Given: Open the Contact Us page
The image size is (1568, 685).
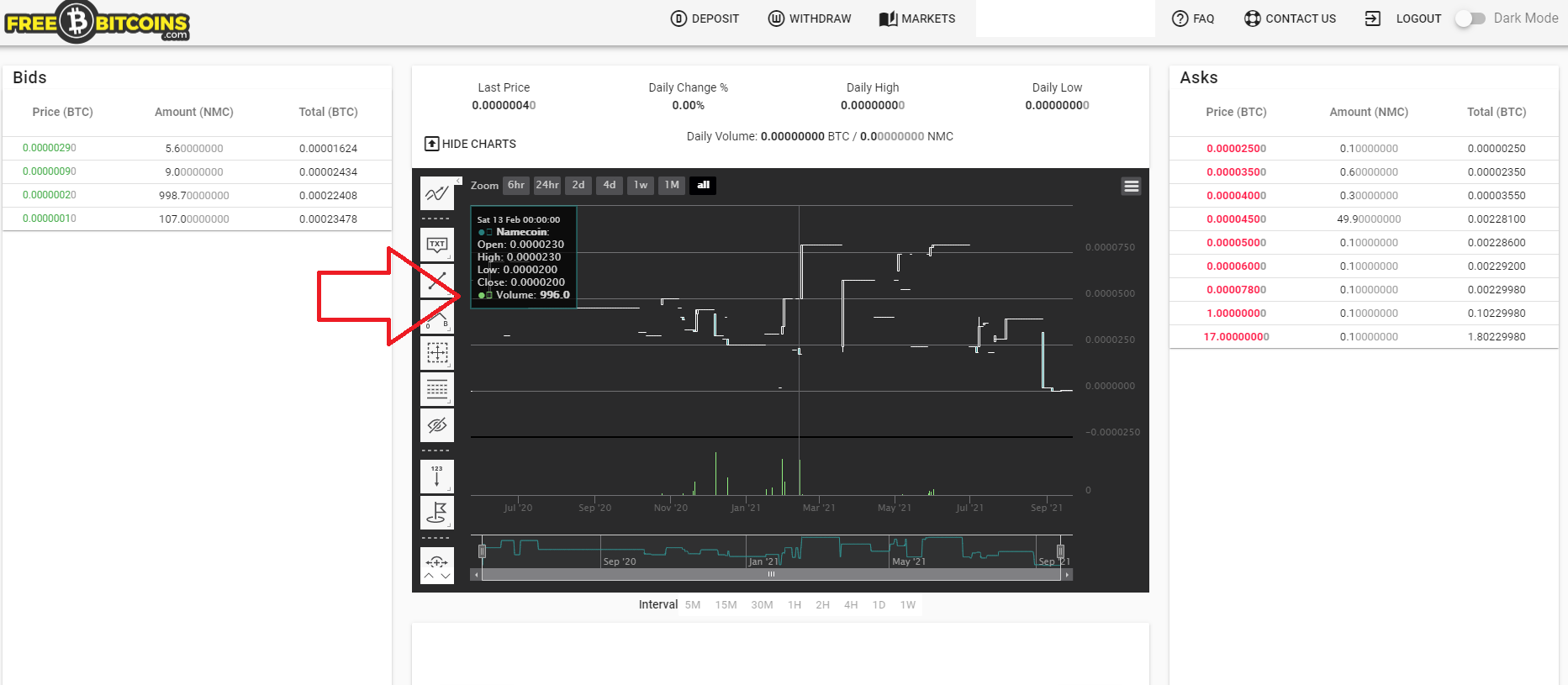Looking at the screenshot, I should [x=1290, y=18].
